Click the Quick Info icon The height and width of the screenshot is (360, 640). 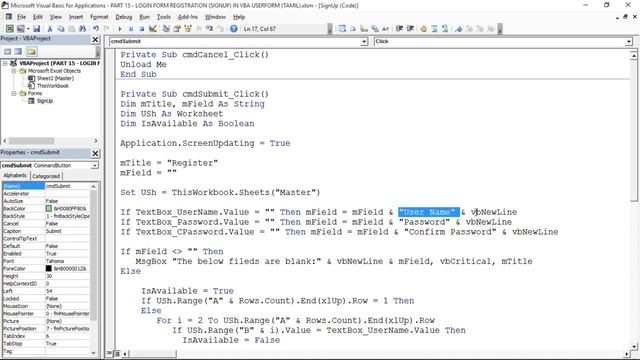click(x=364, y=29)
